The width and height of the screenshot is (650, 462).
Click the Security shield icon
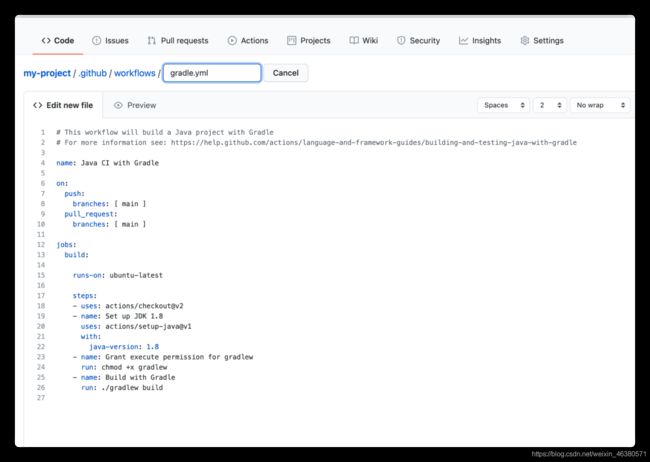401,41
